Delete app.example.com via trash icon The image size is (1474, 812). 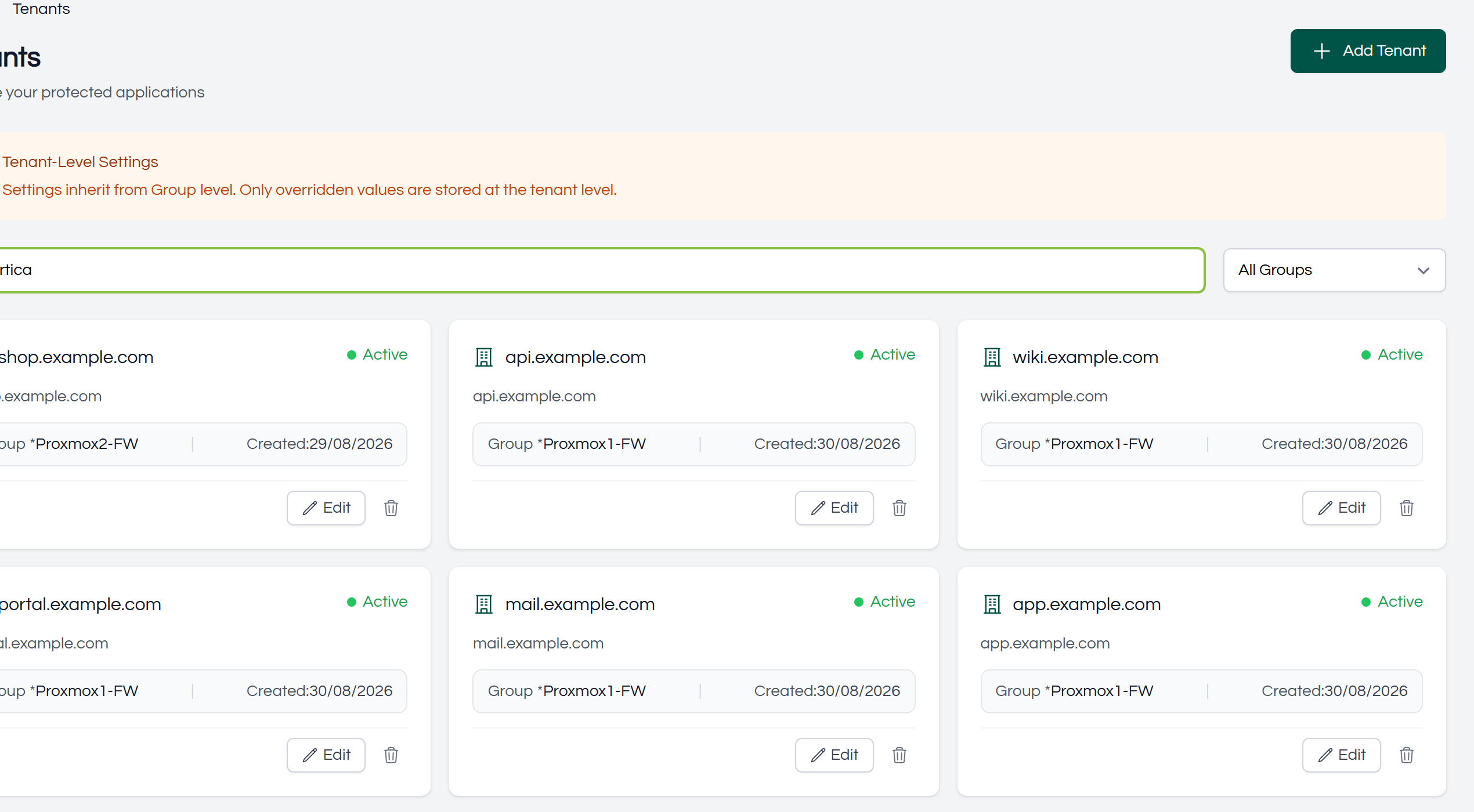point(1407,755)
